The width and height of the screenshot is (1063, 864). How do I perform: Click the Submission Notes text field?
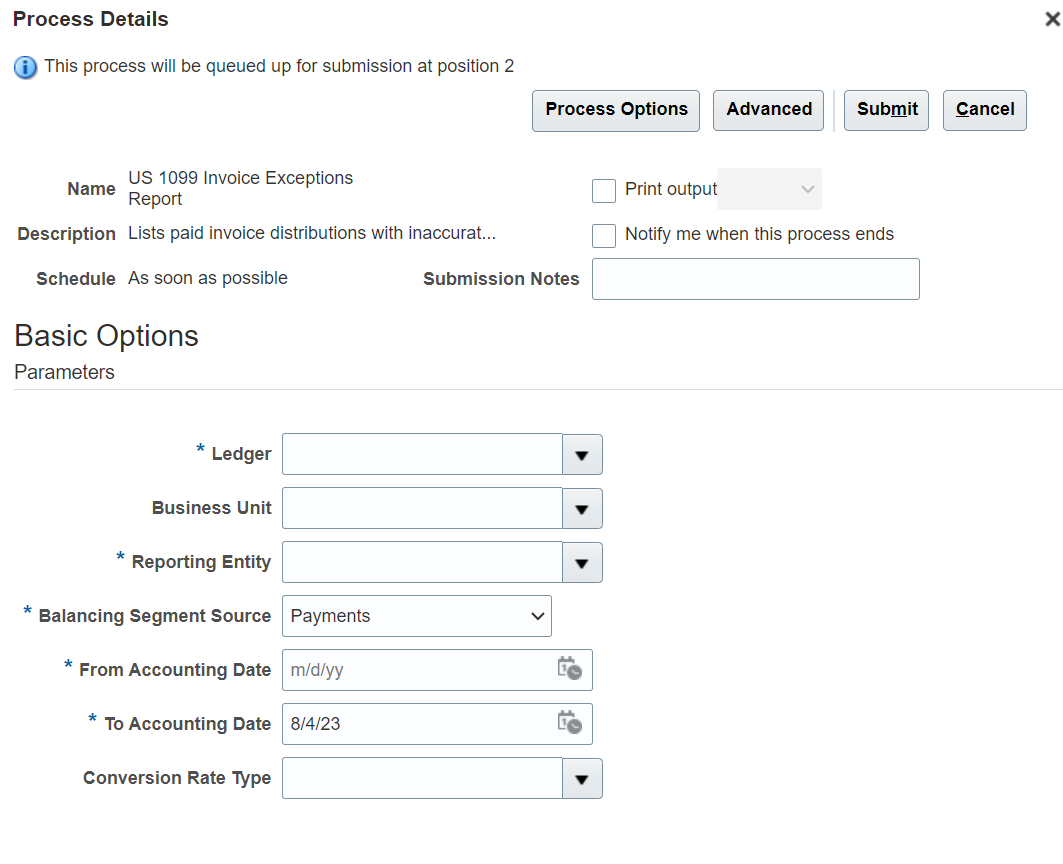[755, 279]
